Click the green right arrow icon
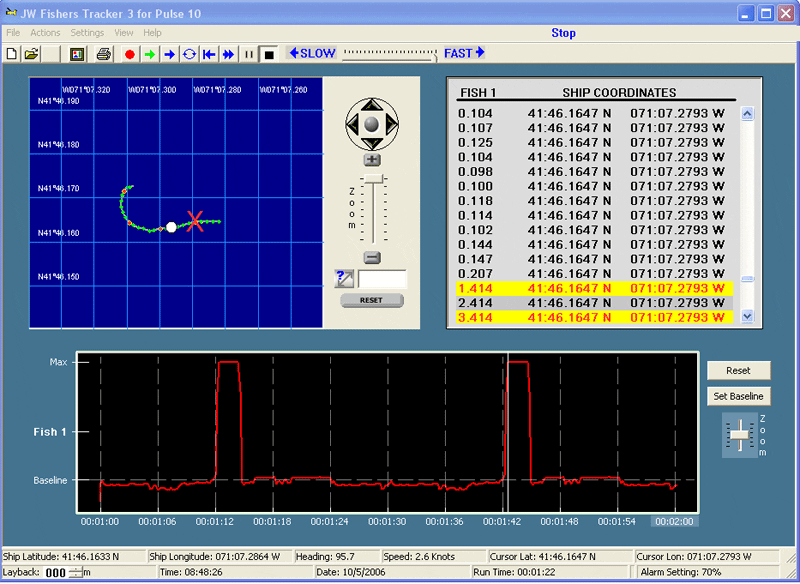The image size is (800, 584). tap(149, 54)
